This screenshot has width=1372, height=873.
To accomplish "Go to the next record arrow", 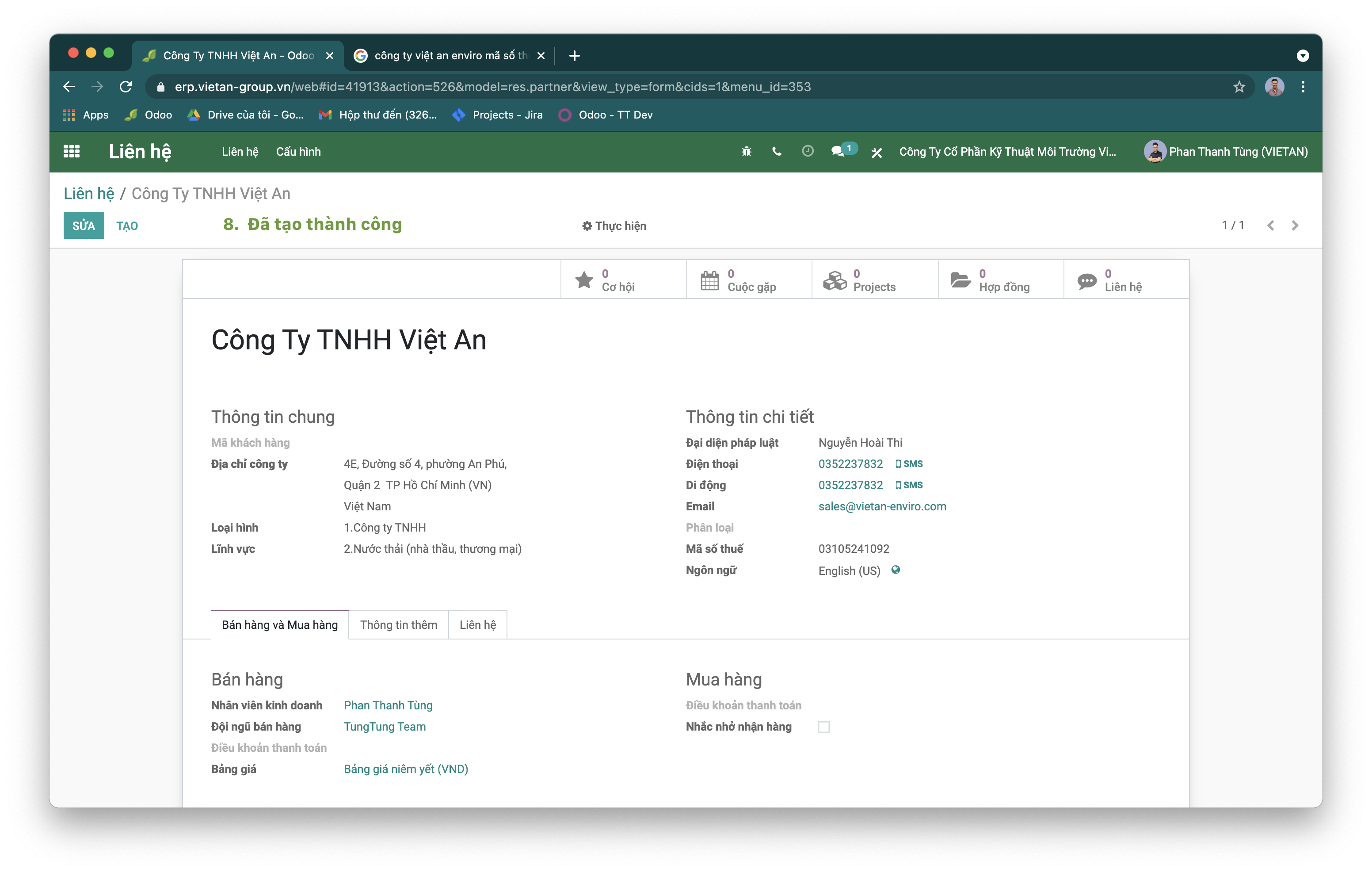I will 1295,225.
